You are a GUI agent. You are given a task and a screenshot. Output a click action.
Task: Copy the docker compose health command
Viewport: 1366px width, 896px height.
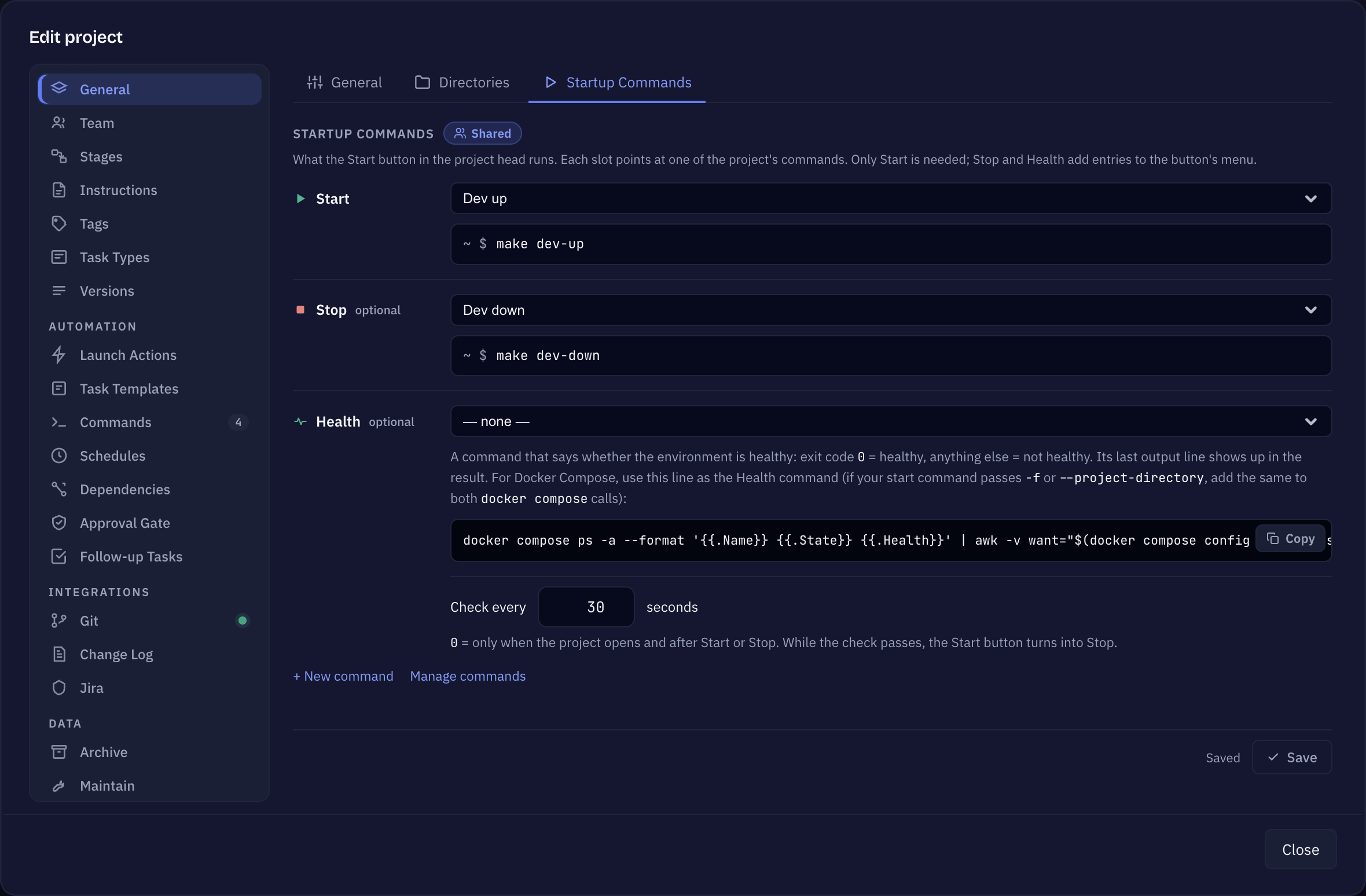pos(1290,539)
